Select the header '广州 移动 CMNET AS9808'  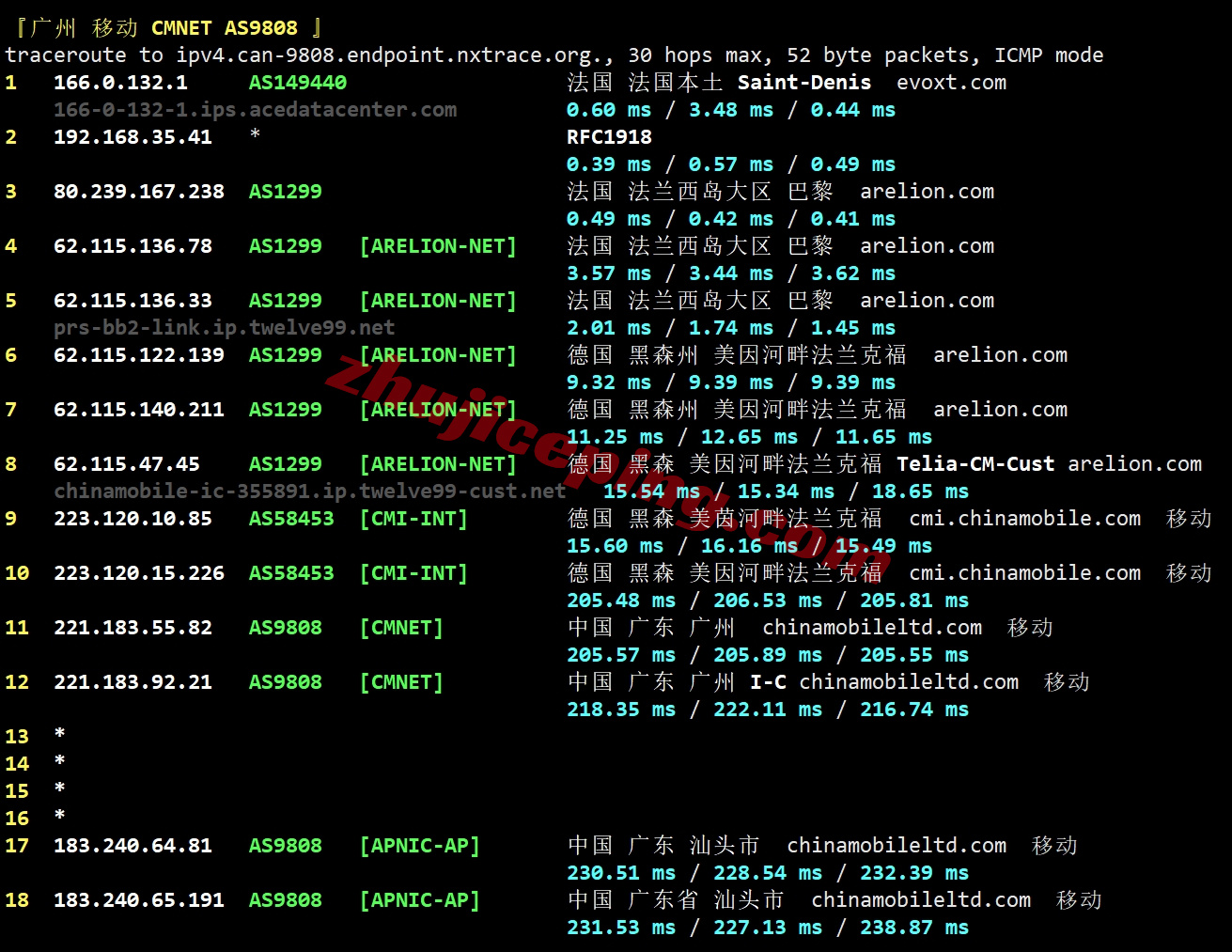164,28
